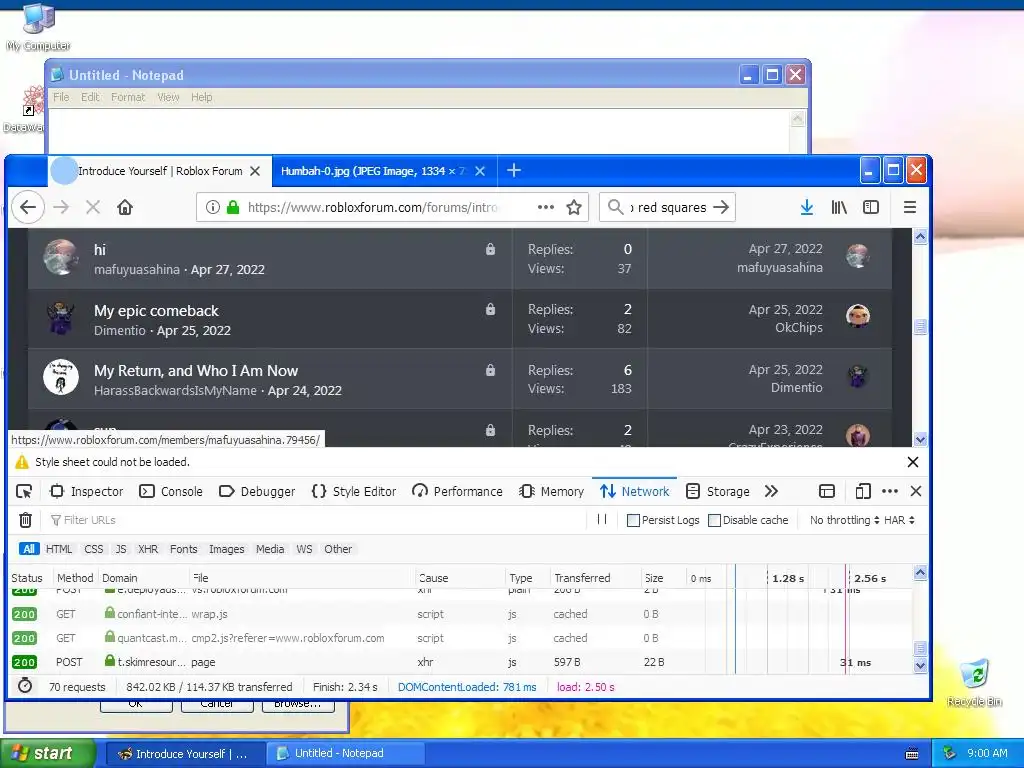
Task: Filter network requests by JS
Action: (x=121, y=549)
